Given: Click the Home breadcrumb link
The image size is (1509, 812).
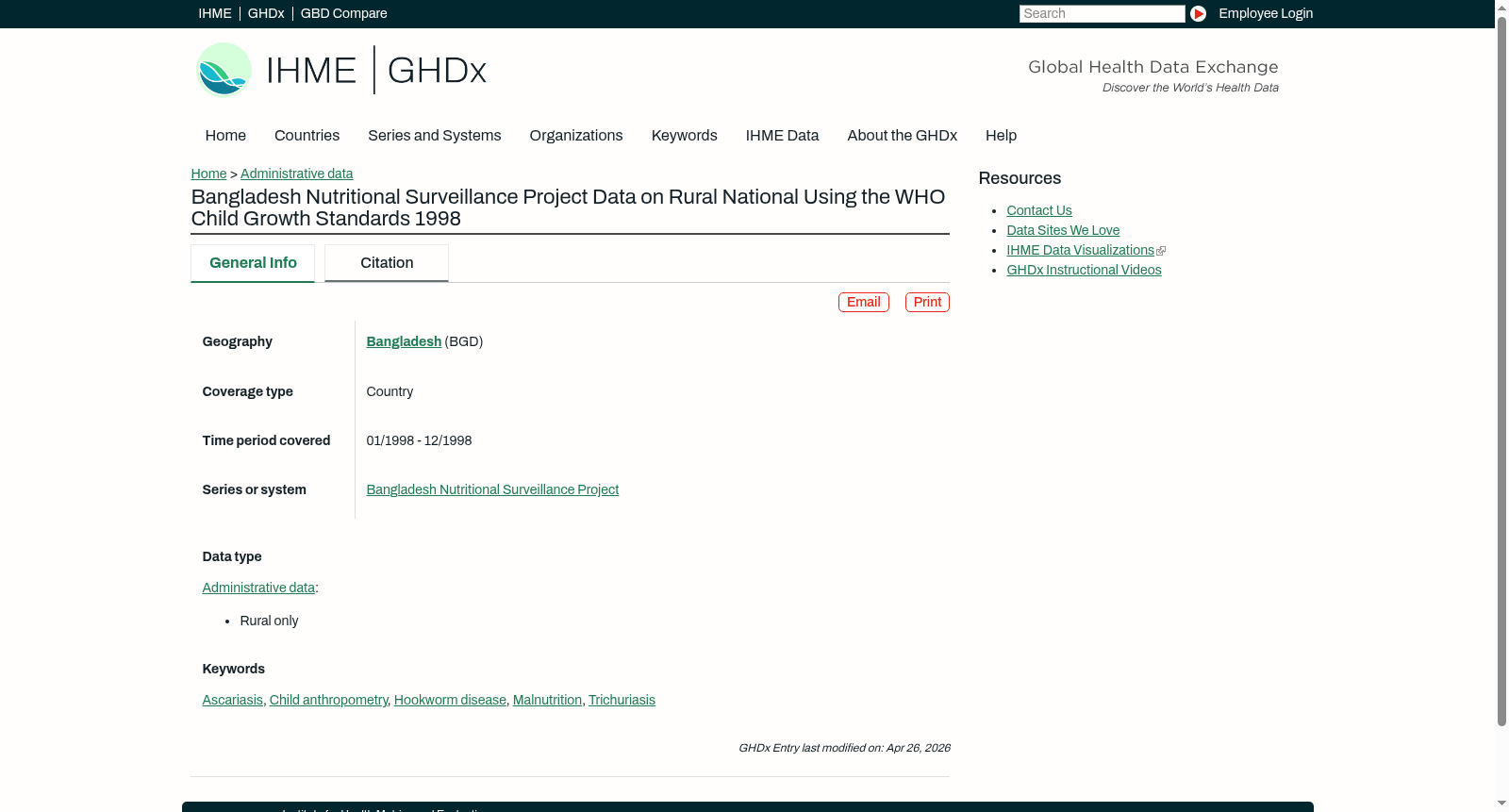Looking at the screenshot, I should click(x=208, y=174).
